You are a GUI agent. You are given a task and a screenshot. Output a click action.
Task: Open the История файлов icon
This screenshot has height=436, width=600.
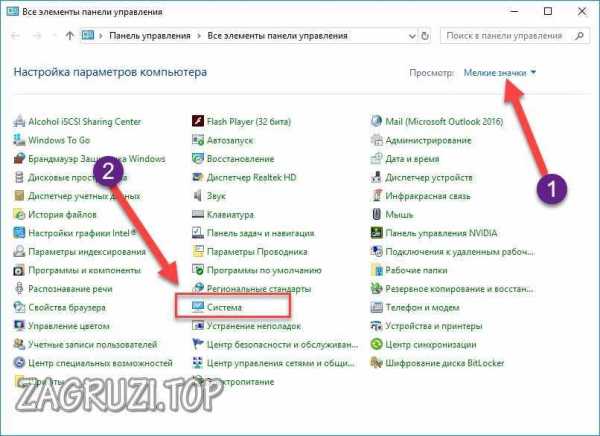[x=19, y=214]
